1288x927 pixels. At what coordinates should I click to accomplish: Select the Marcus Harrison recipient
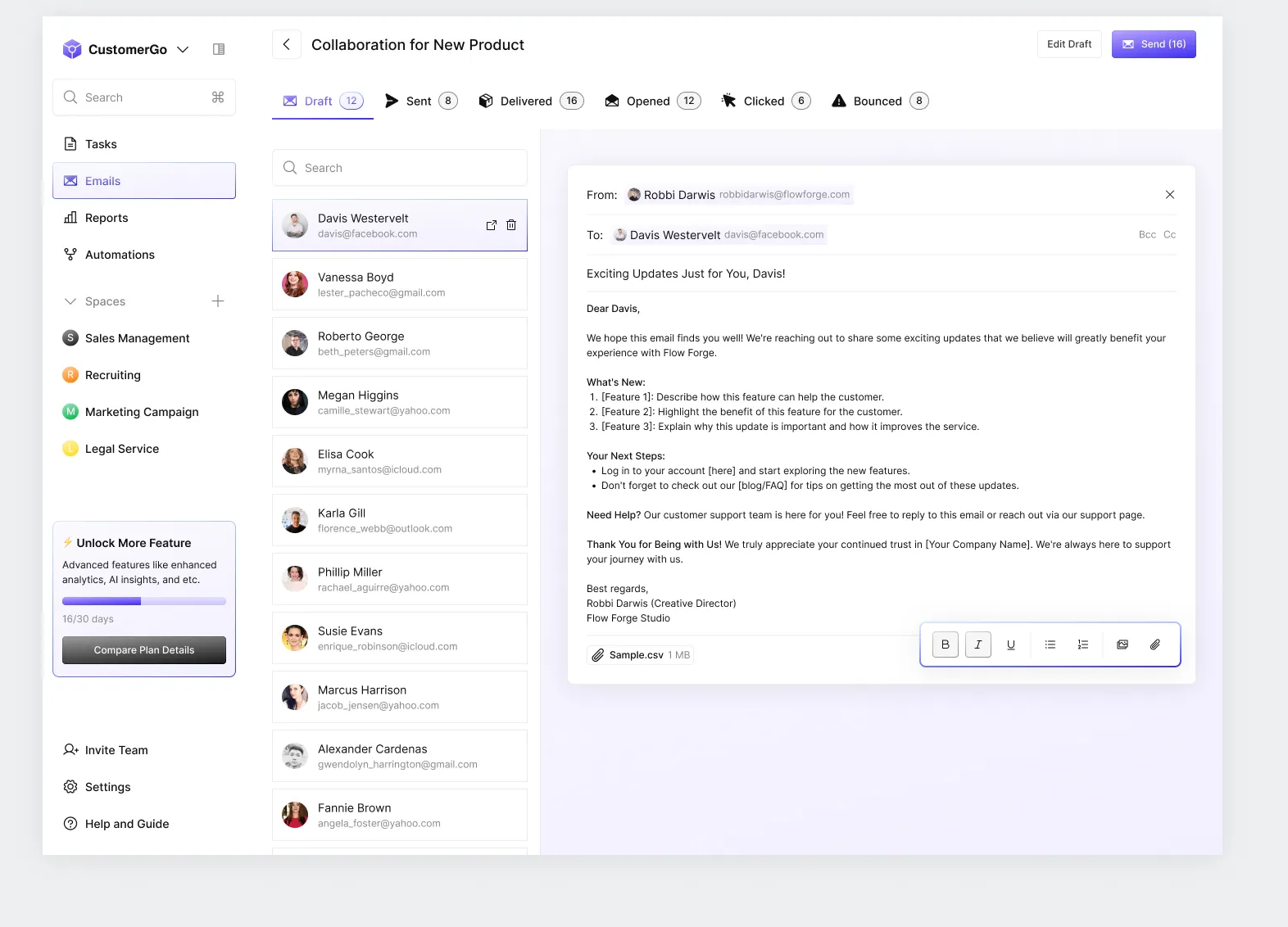[400, 697]
